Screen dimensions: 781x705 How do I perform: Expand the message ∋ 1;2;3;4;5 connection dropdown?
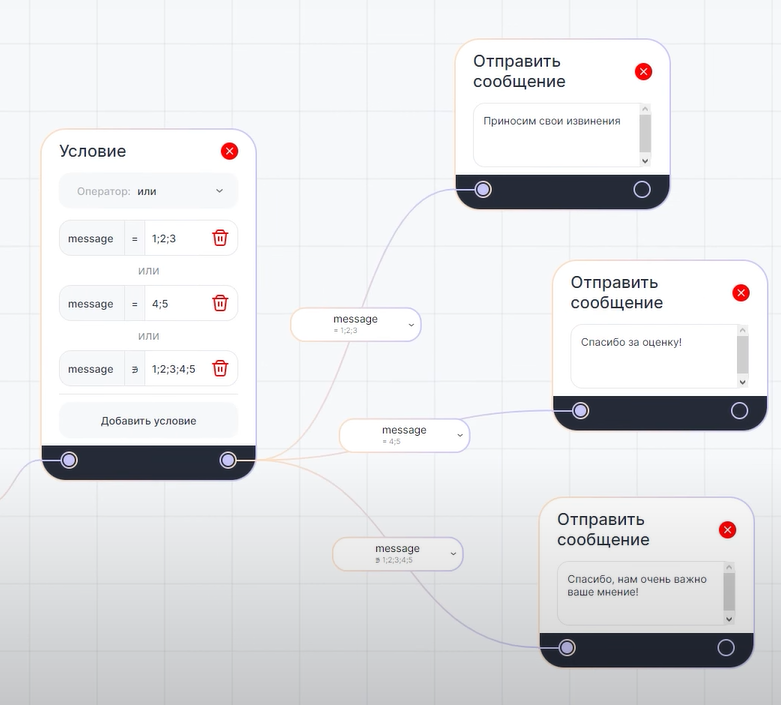click(x=453, y=553)
